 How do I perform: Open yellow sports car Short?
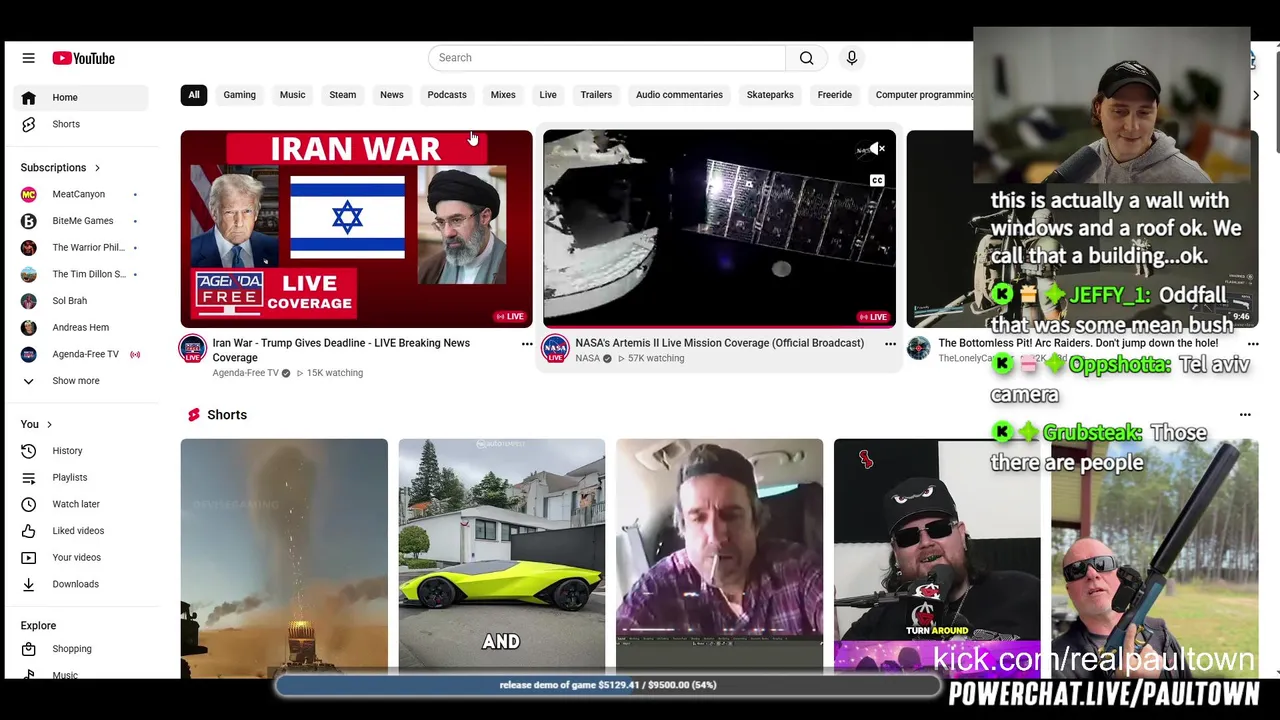[x=502, y=558]
